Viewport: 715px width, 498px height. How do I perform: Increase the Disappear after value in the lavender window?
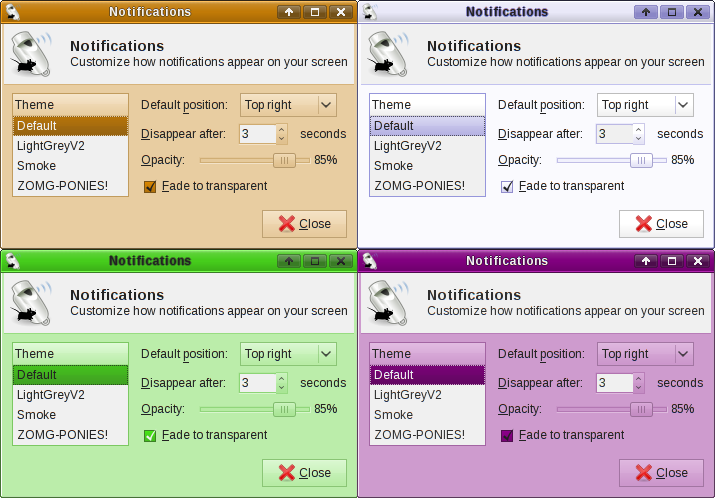coord(638,129)
